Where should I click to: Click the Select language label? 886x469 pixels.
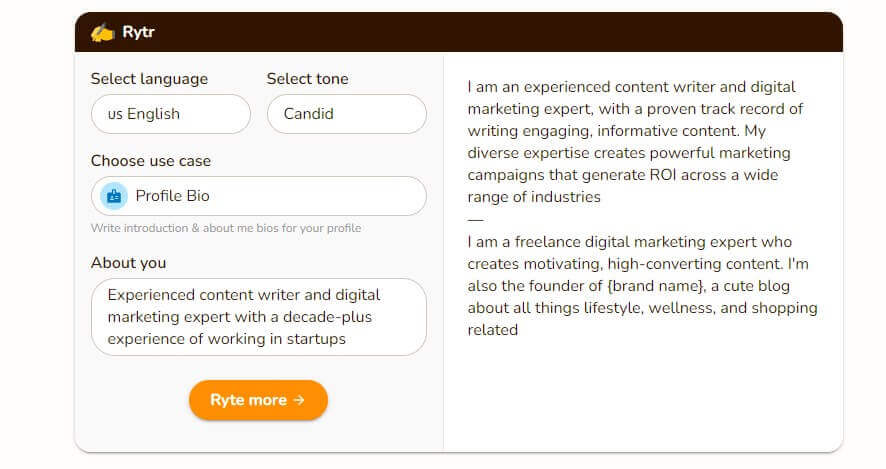[x=149, y=79]
